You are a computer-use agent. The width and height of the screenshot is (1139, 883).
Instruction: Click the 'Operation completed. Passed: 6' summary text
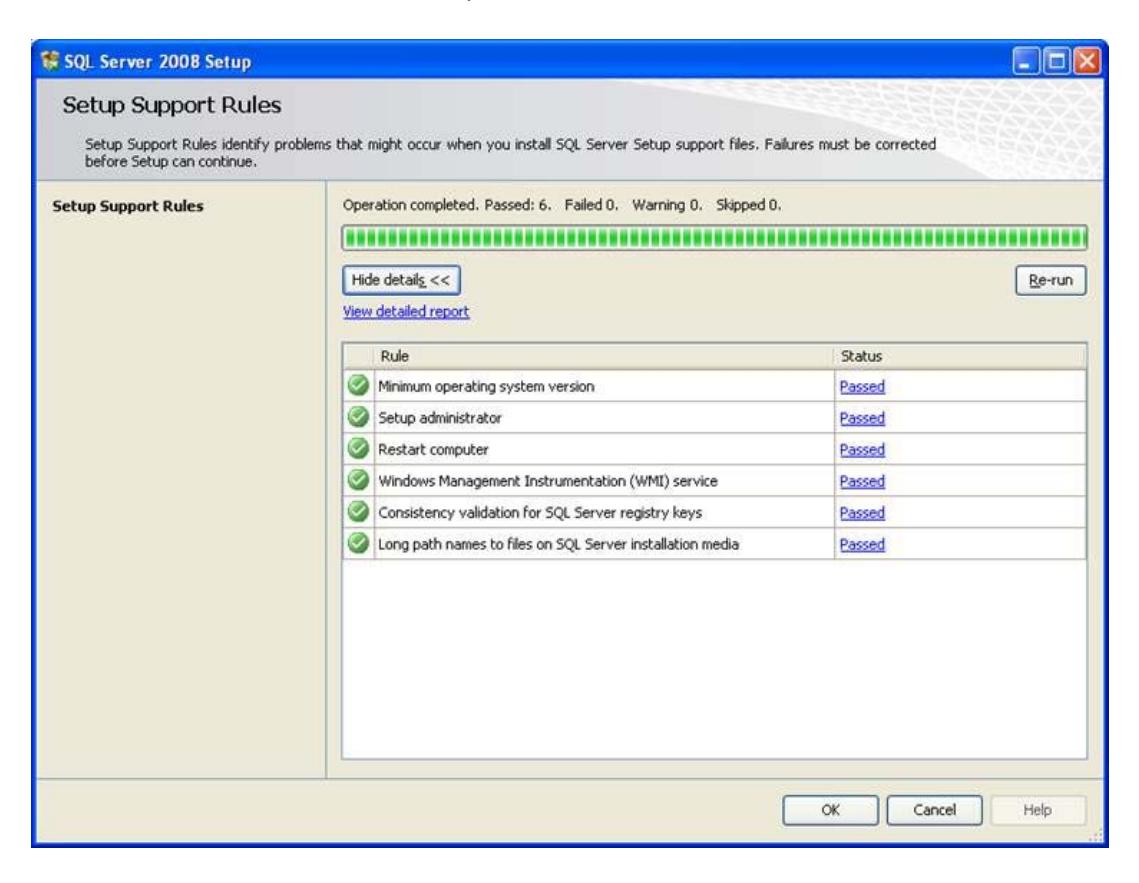click(x=562, y=206)
